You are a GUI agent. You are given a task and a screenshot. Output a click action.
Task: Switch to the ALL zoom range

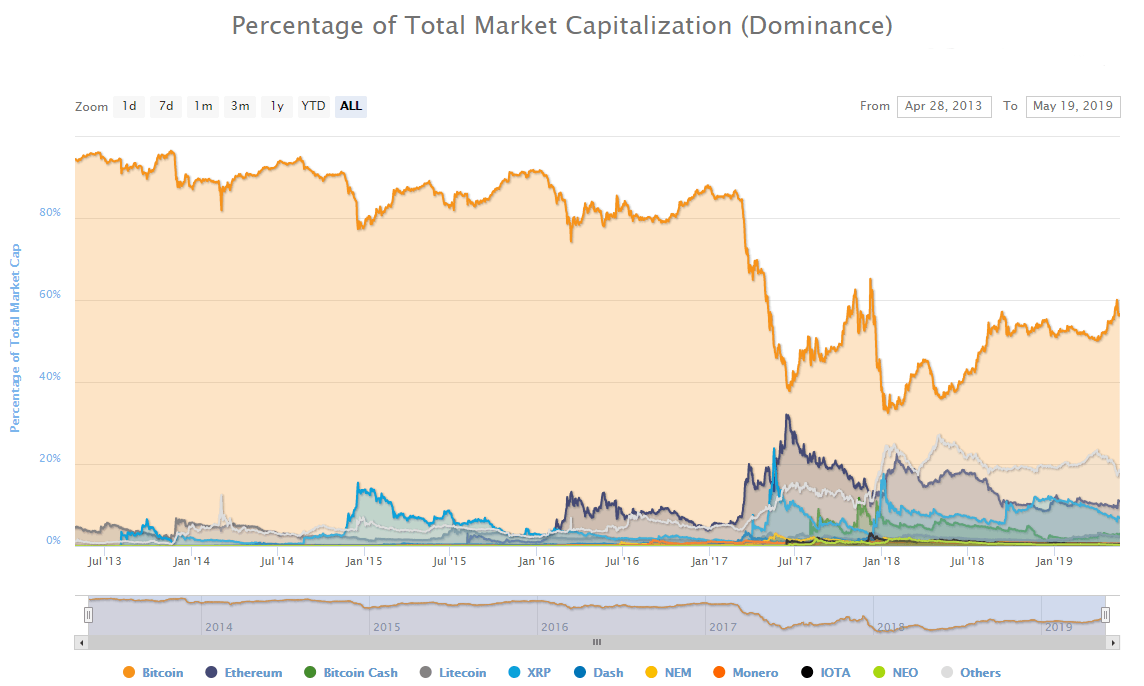(350, 106)
